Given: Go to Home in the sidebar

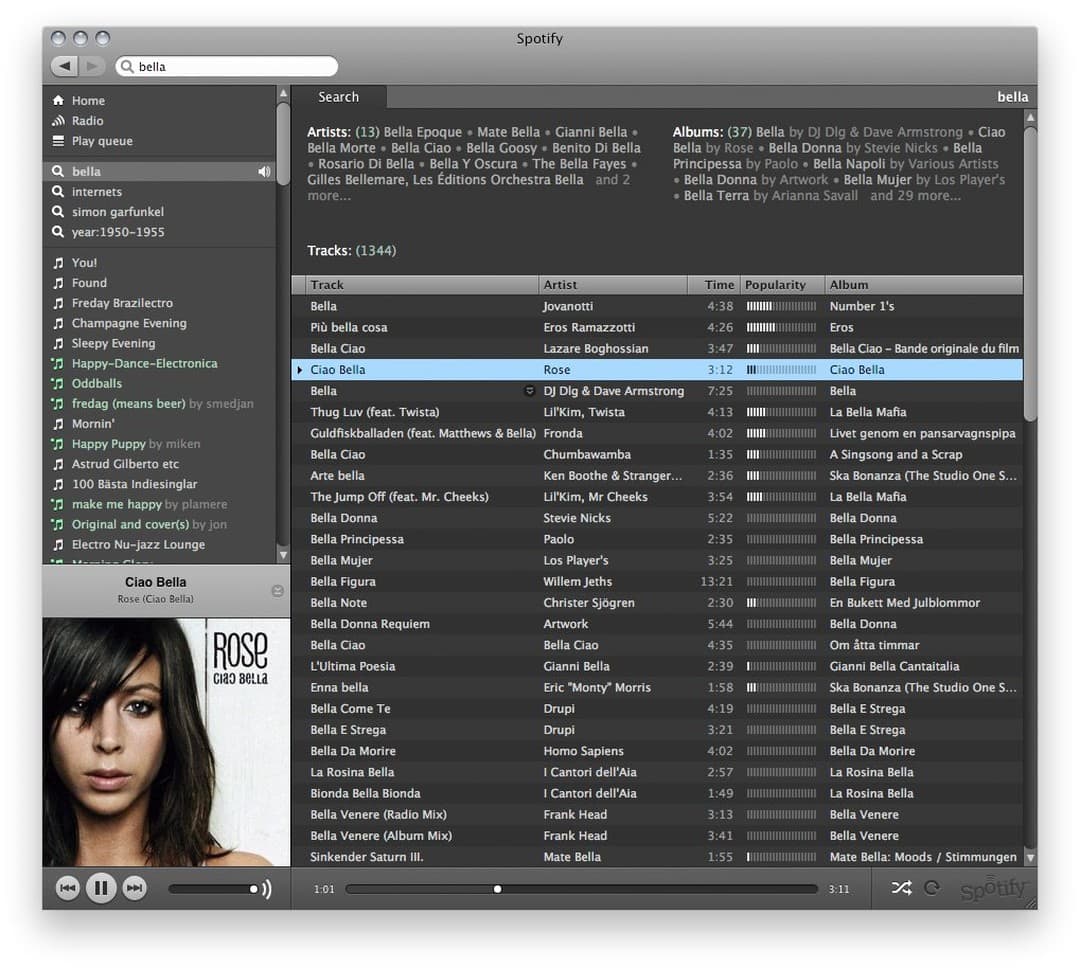Looking at the screenshot, I should tap(89, 100).
